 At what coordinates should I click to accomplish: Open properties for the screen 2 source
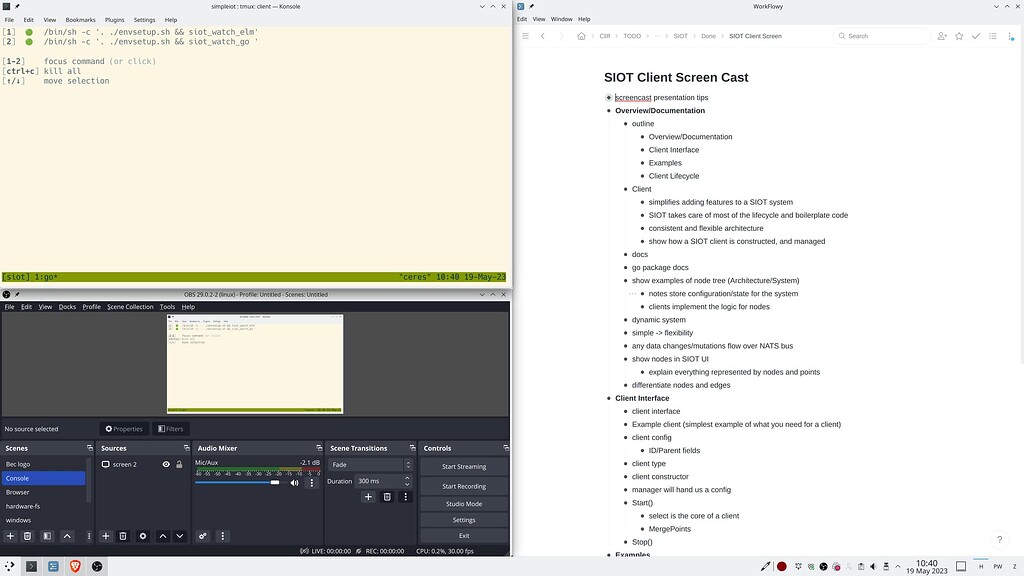tap(142, 536)
